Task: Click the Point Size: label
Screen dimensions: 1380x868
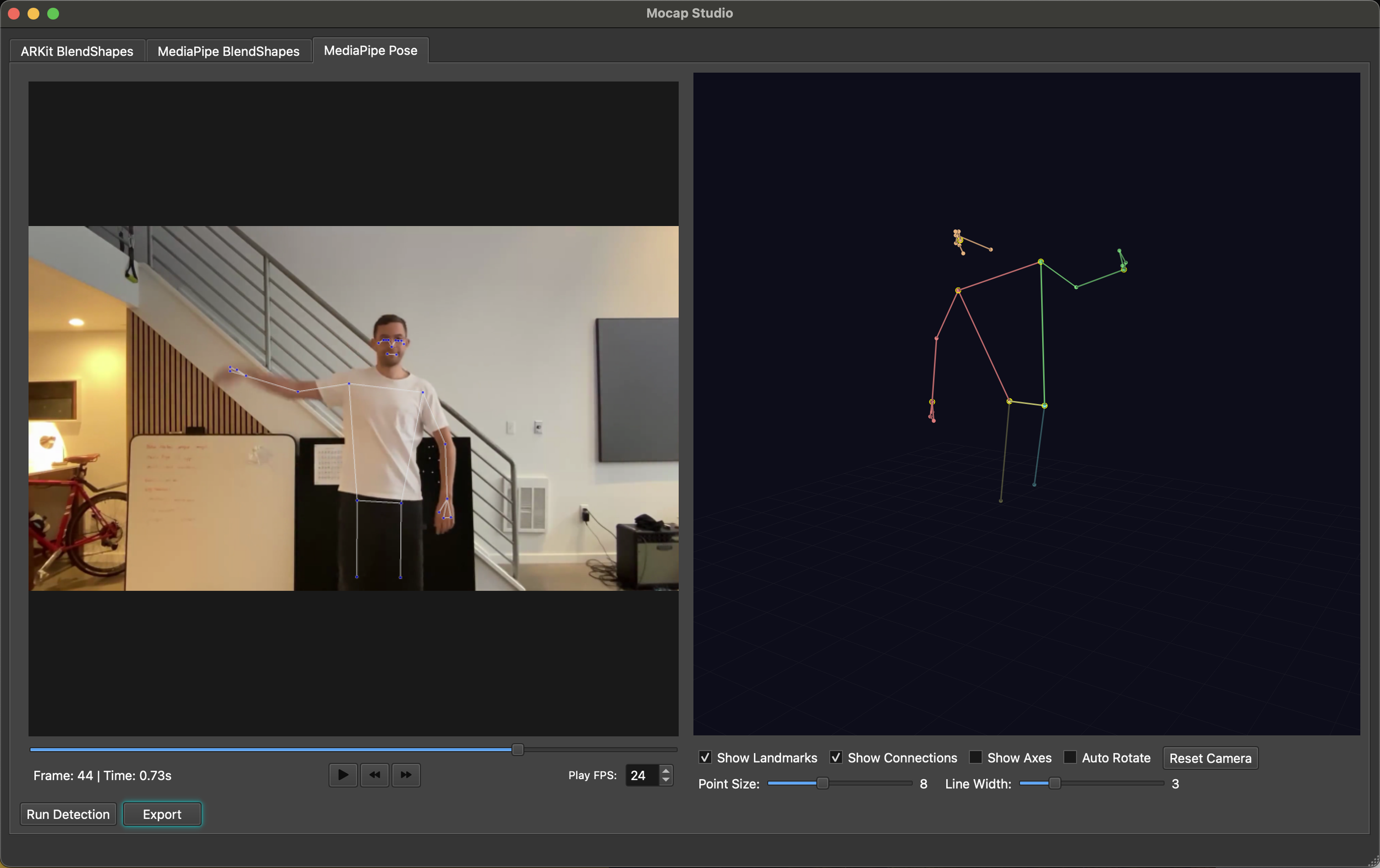Action: [729, 784]
